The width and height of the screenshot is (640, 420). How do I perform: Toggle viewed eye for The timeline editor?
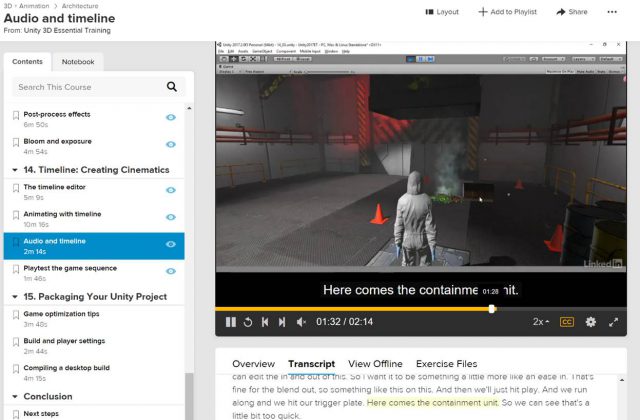pyautogui.click(x=171, y=190)
